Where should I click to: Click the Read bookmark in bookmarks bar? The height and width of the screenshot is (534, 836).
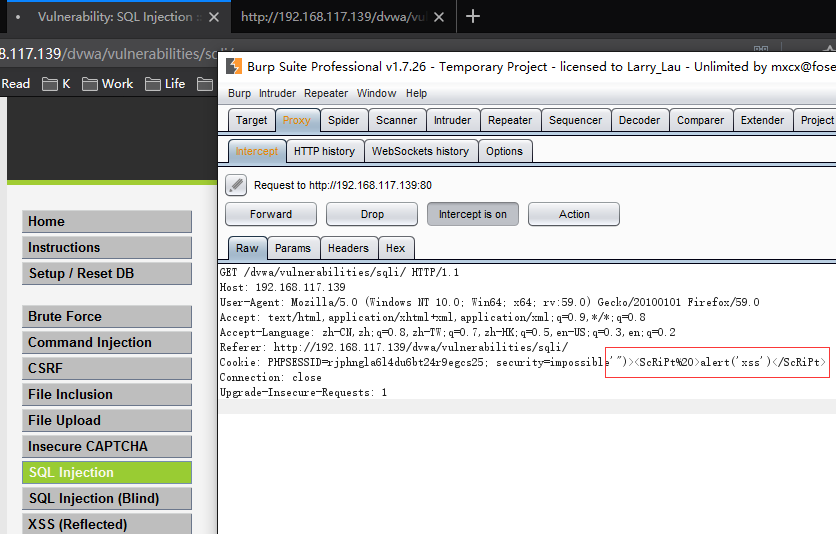(15, 84)
